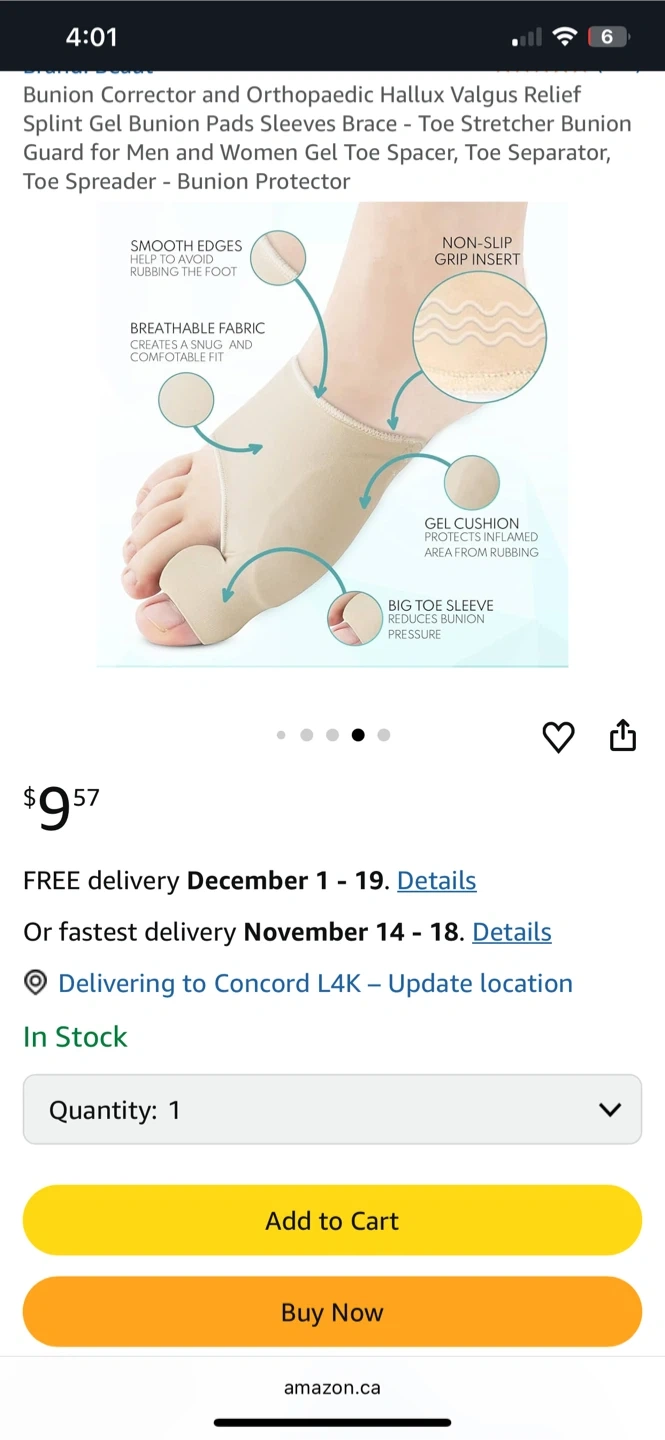Tap the bunion sleeve product image
Screen dimensions: 665x1440
pos(332,435)
